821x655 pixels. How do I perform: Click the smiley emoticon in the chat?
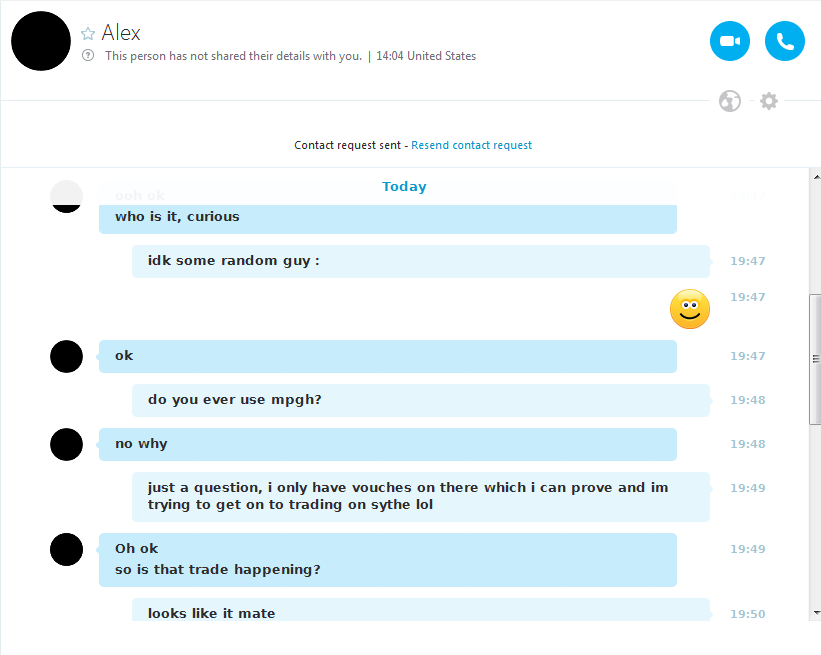coord(689,309)
